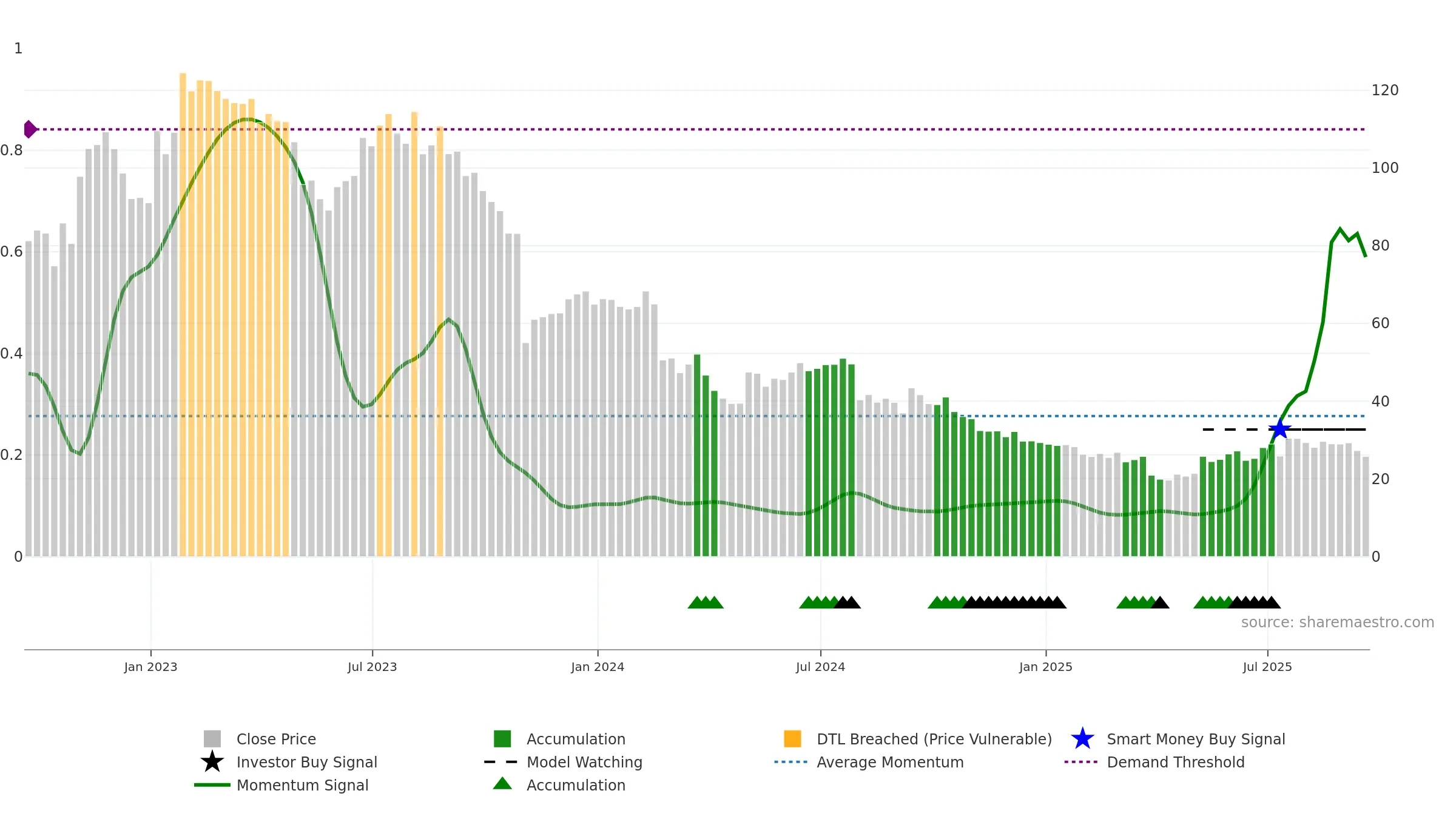Click the green Momentum Signal legend line
The image size is (1456, 819).
click(212, 785)
